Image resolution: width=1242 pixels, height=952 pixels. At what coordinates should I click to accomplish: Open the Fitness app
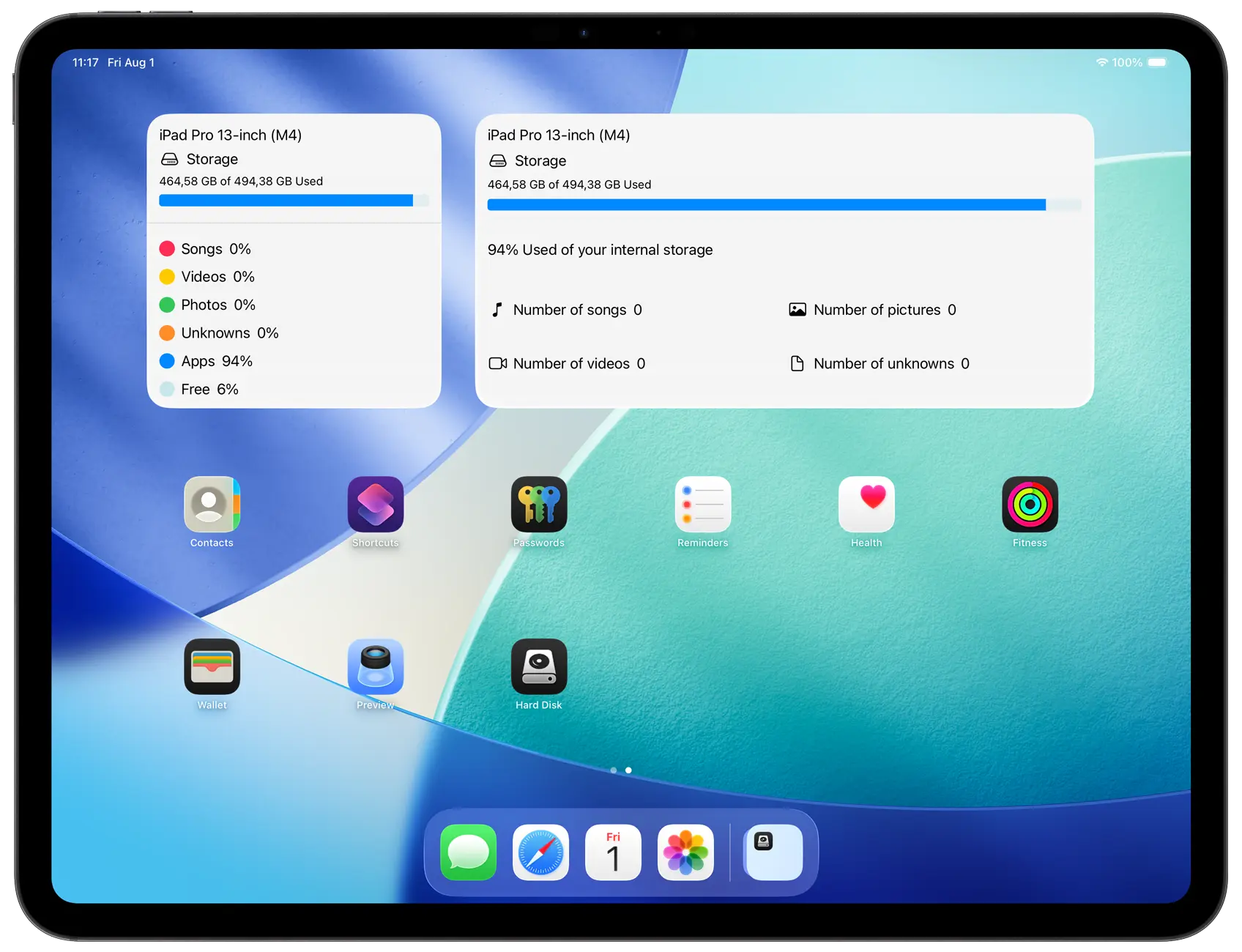pyautogui.click(x=1030, y=504)
